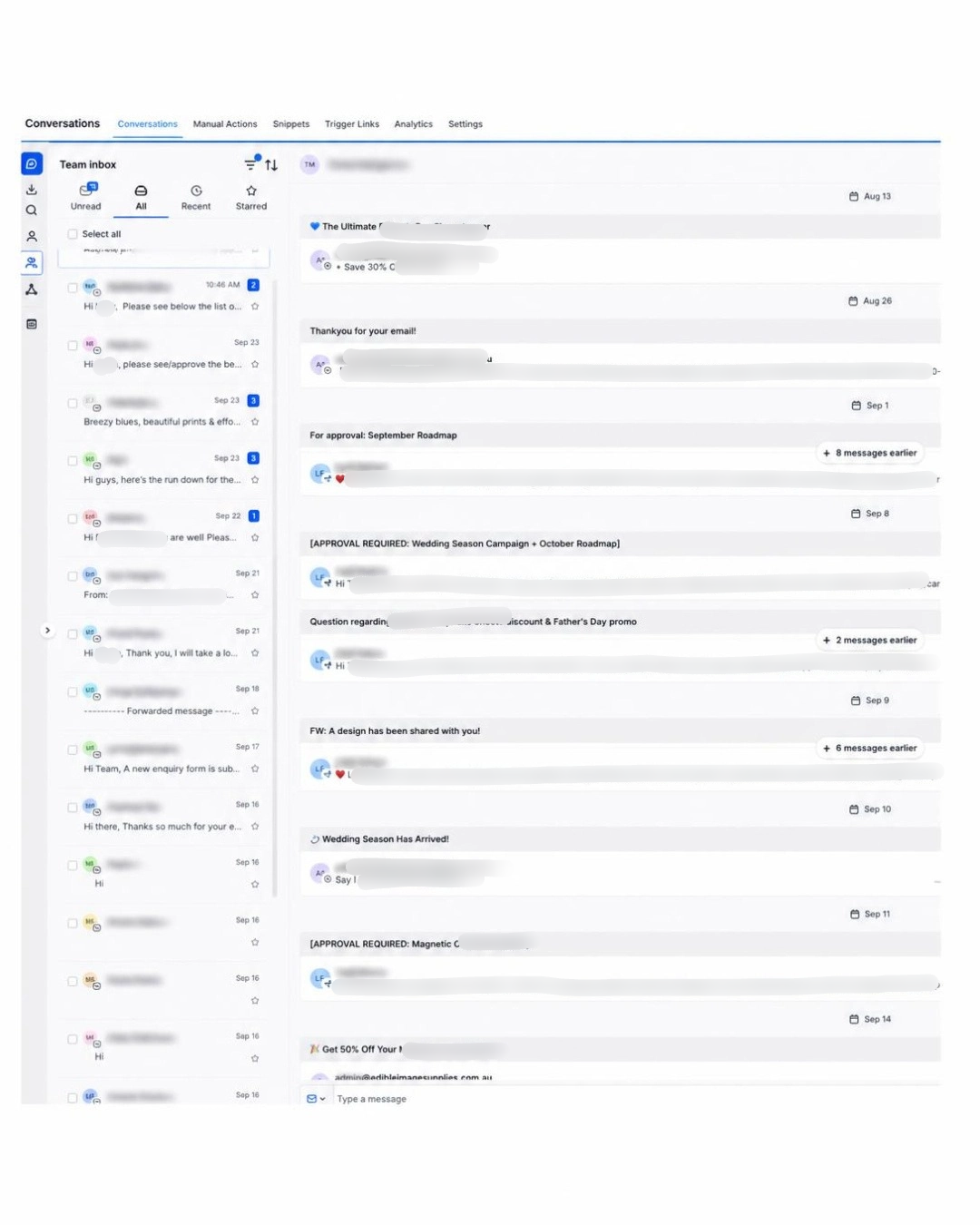
Task: Star the 'From:' conversation dated Sep 21
Action: (x=255, y=595)
